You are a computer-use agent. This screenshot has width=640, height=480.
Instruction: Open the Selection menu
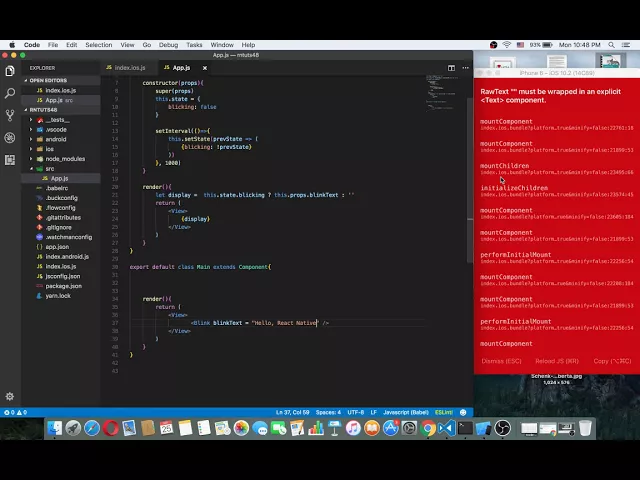[98, 45]
